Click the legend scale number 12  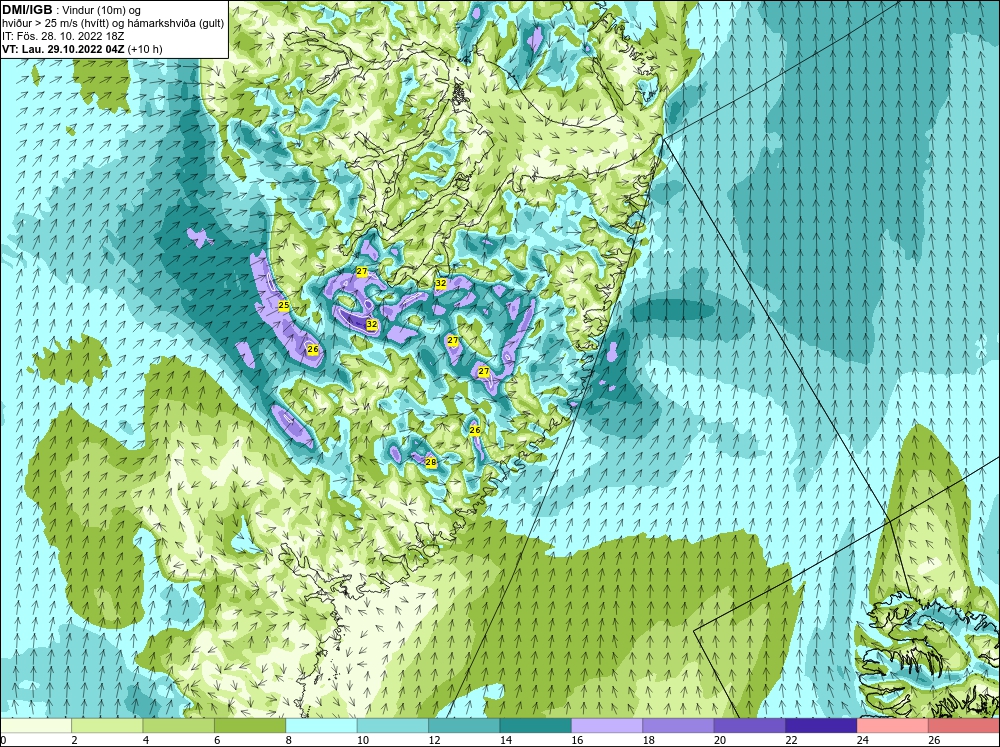pyautogui.click(x=434, y=740)
